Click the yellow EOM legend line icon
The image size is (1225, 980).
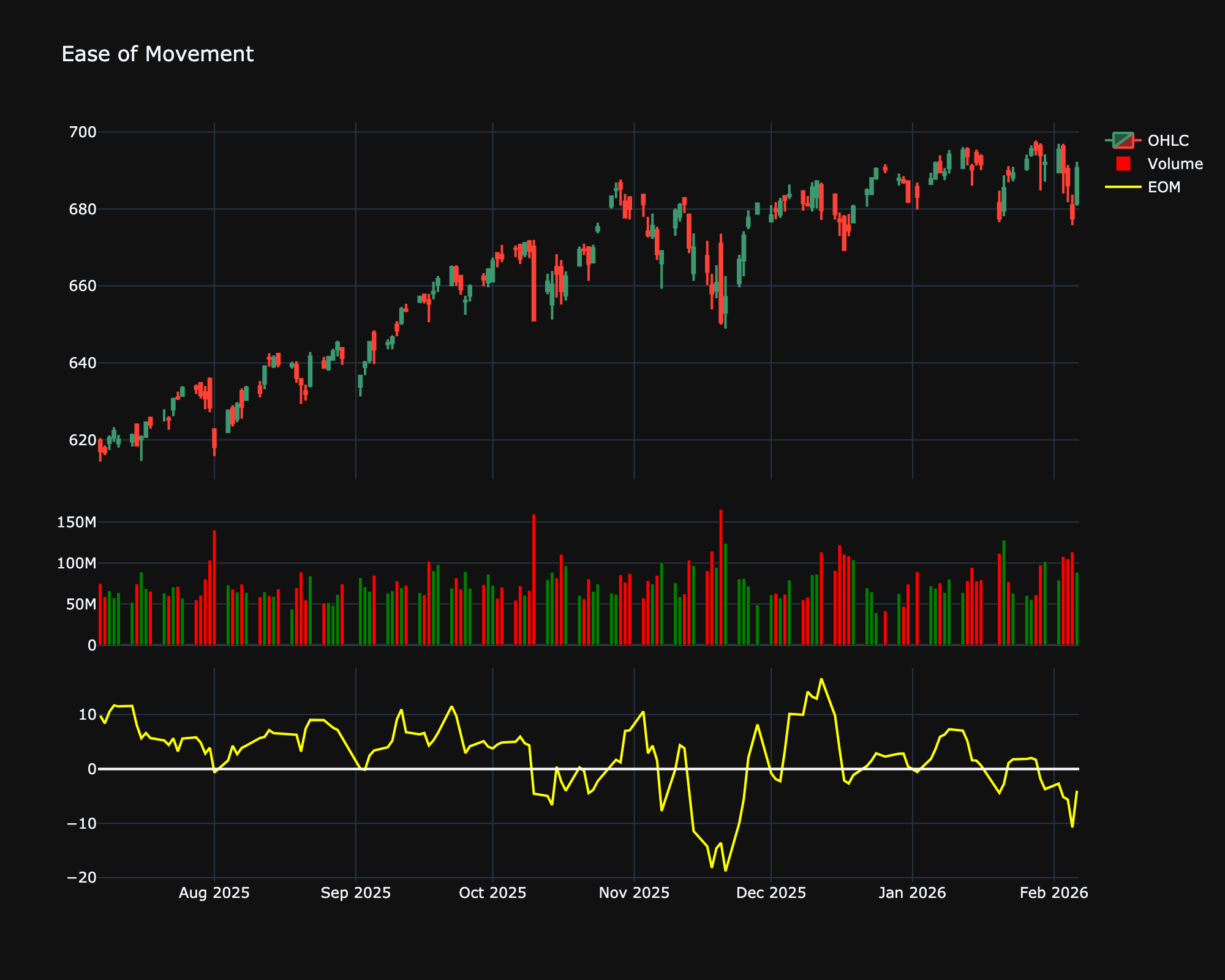coord(1123,187)
